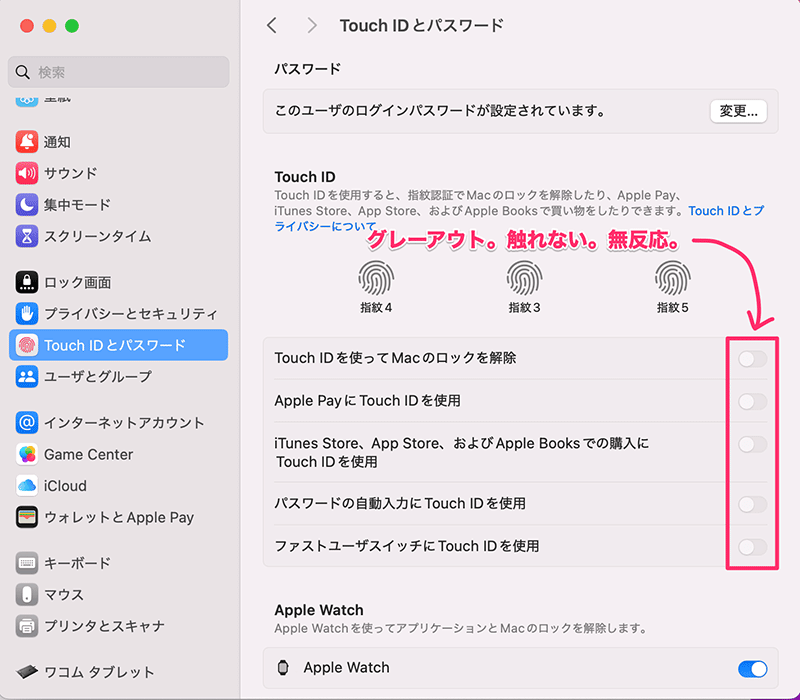
Task: Turn off the Apple Watch unlock switch
Action: click(x=752, y=669)
